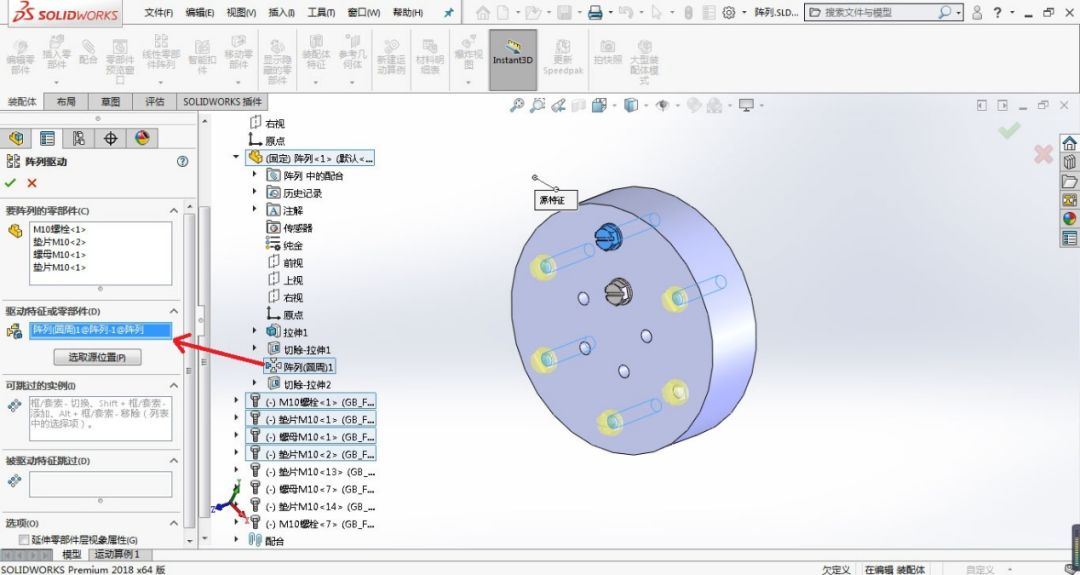The width and height of the screenshot is (1080, 575).
Task: Confirm with green check in viewport corner
Action: tap(1009, 130)
